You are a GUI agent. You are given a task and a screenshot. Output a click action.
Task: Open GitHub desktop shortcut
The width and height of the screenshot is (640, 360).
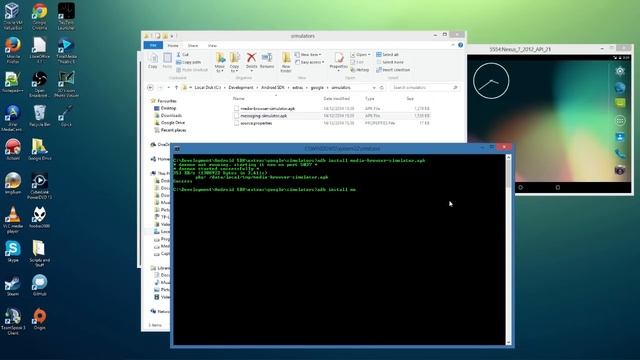pyautogui.click(x=39, y=286)
